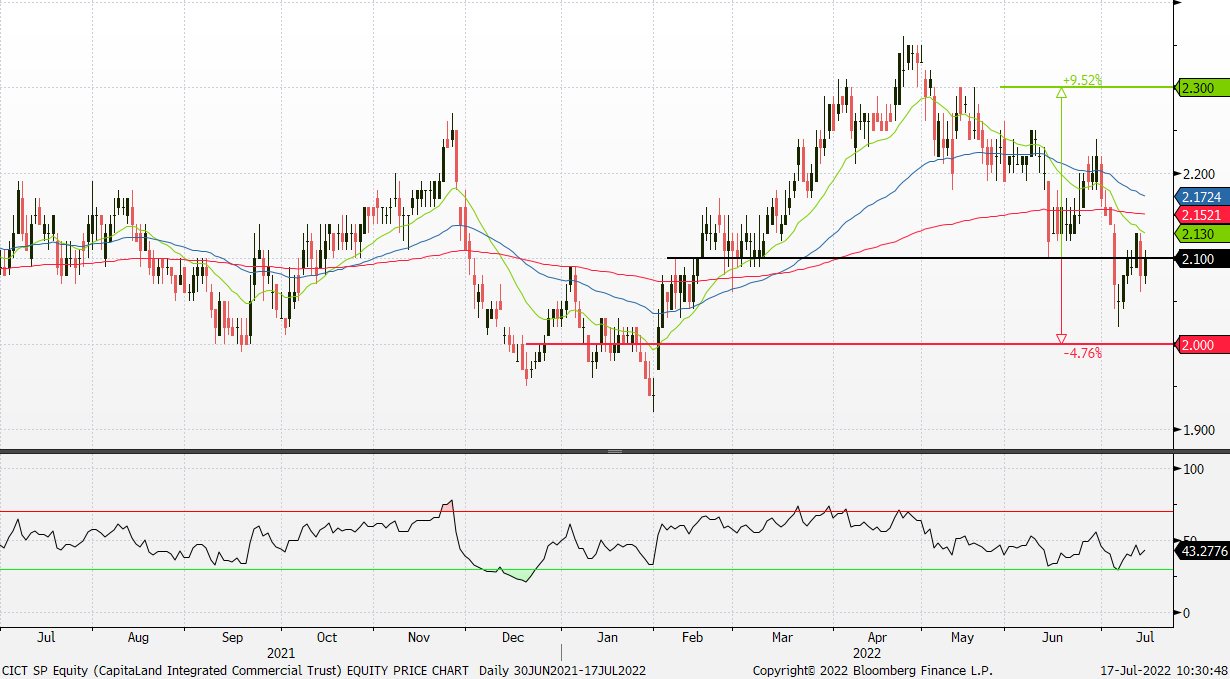Click the red downward arrowhead on measurement line
Viewport: 1230px width, 679px height.
(1061, 339)
